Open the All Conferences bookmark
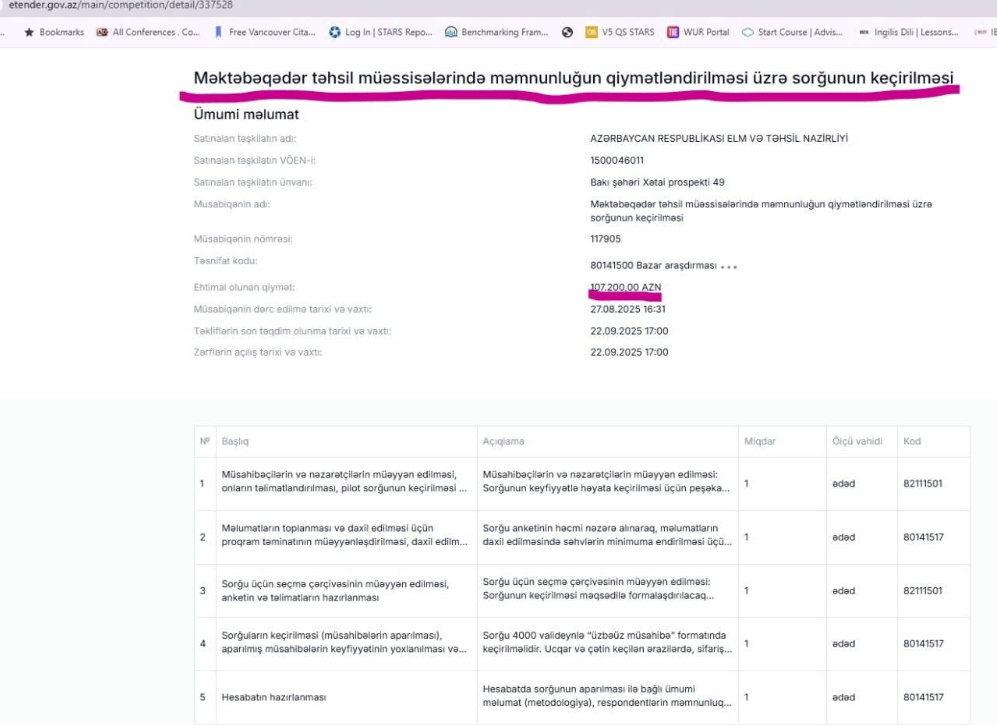Image resolution: width=997 pixels, height=725 pixels. tap(148, 32)
